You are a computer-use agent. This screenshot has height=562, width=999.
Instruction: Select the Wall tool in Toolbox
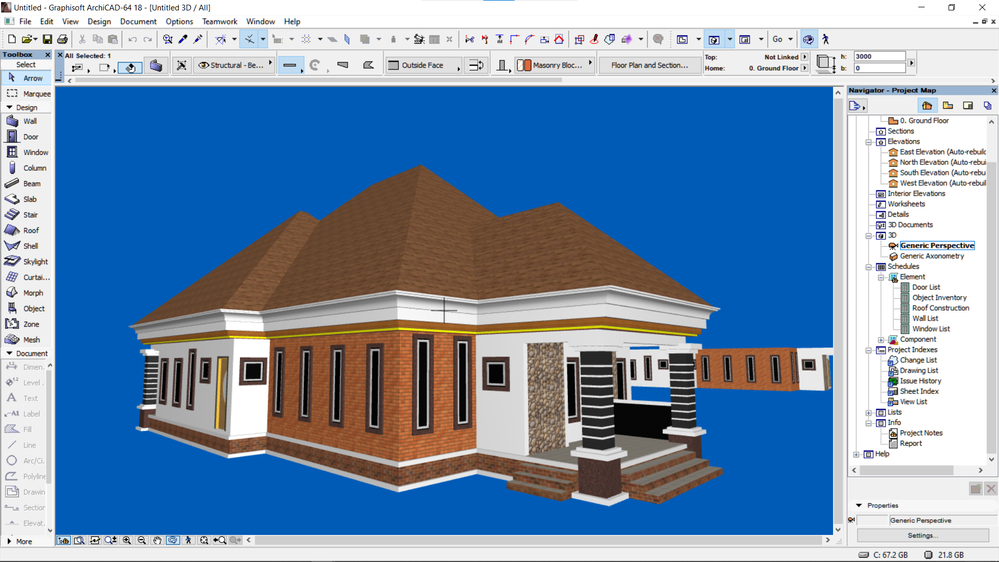25,121
